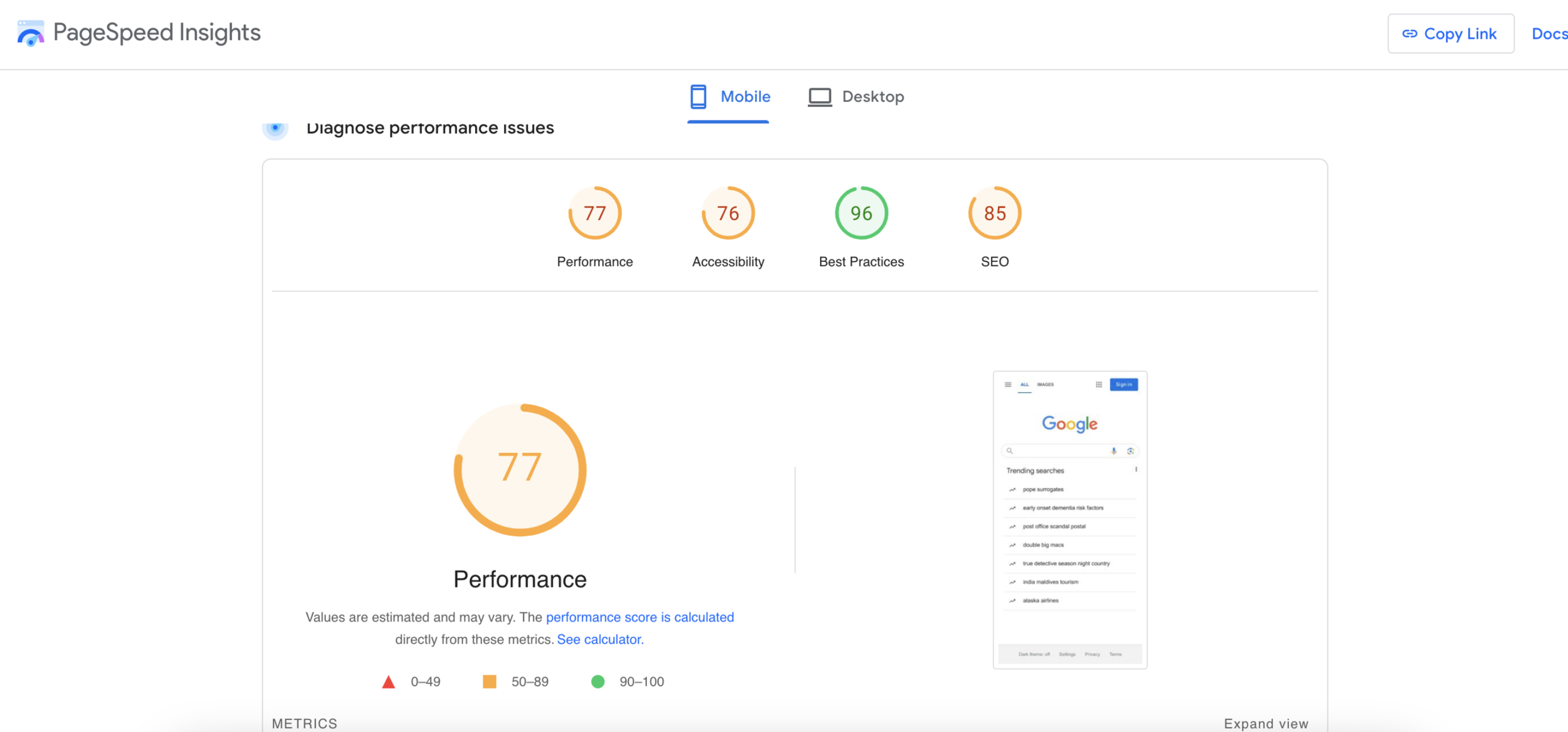The height and width of the screenshot is (732, 1568).
Task: Click the Best Practices label
Action: pos(861,262)
